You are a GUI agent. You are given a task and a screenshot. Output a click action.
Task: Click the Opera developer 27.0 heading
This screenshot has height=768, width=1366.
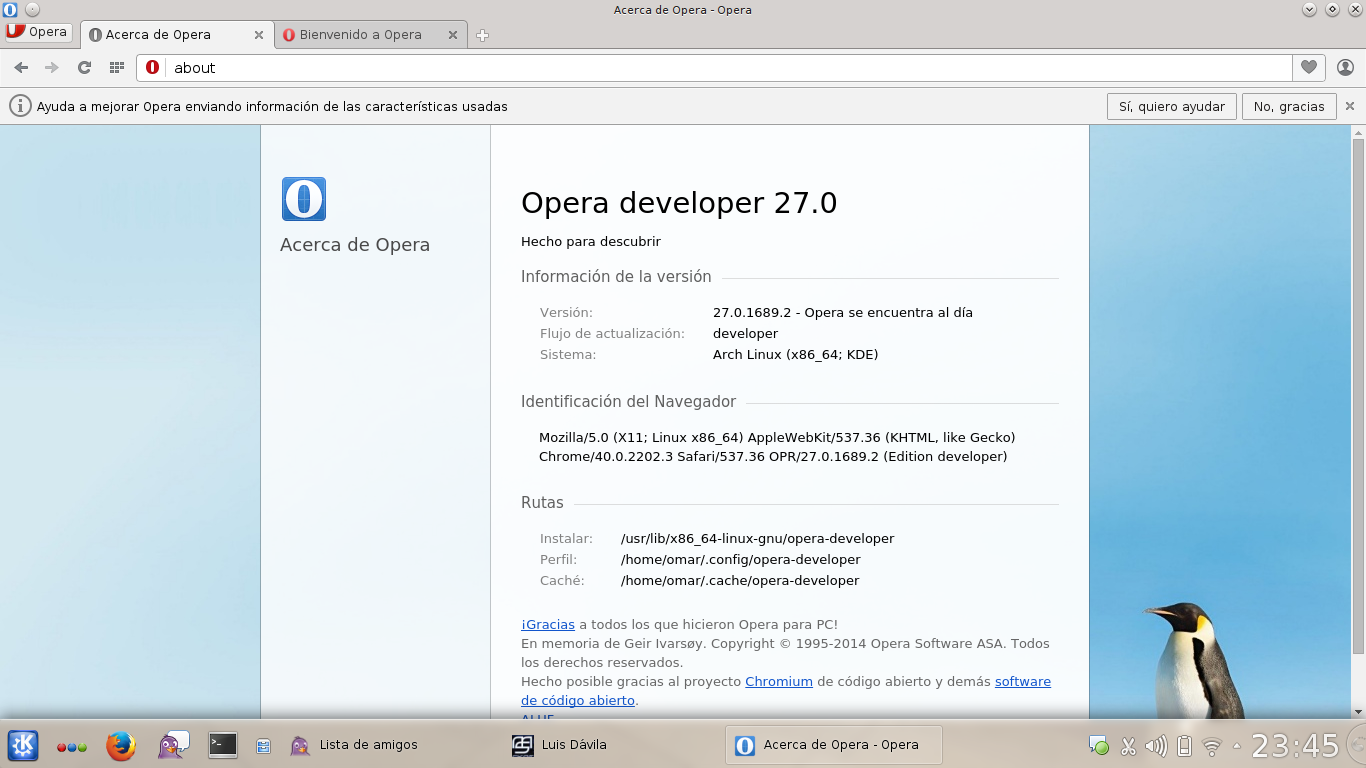(679, 203)
